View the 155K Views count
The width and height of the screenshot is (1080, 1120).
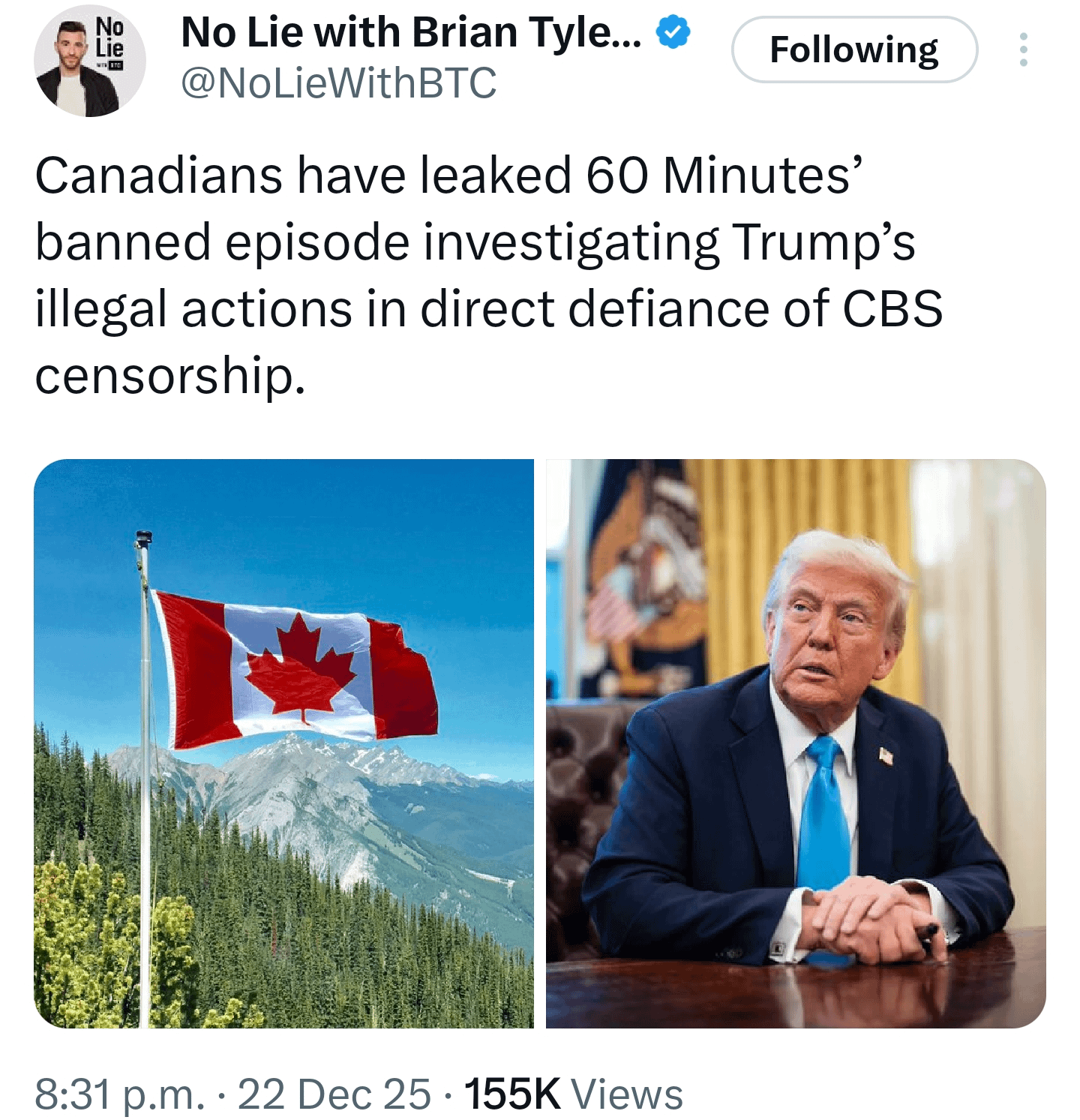(574, 1094)
